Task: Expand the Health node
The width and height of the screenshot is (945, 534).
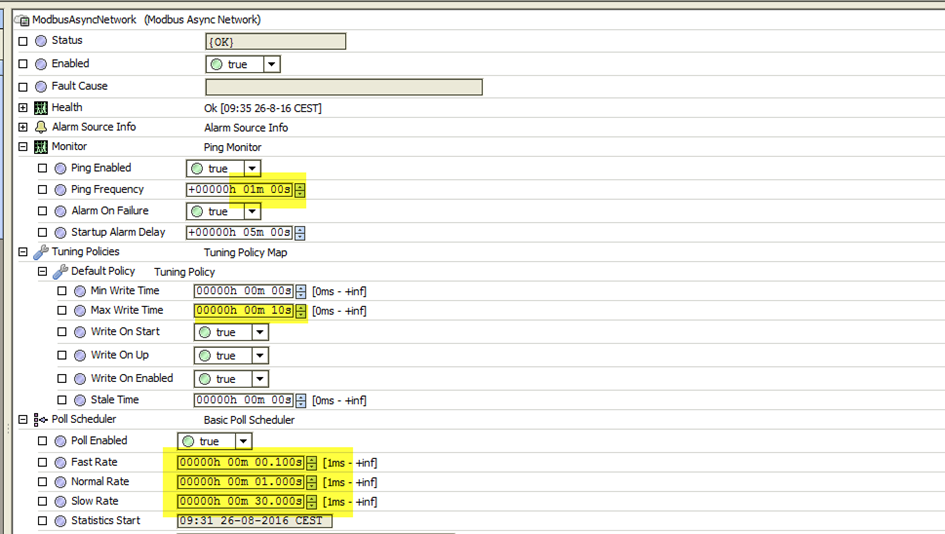Action: 23,108
